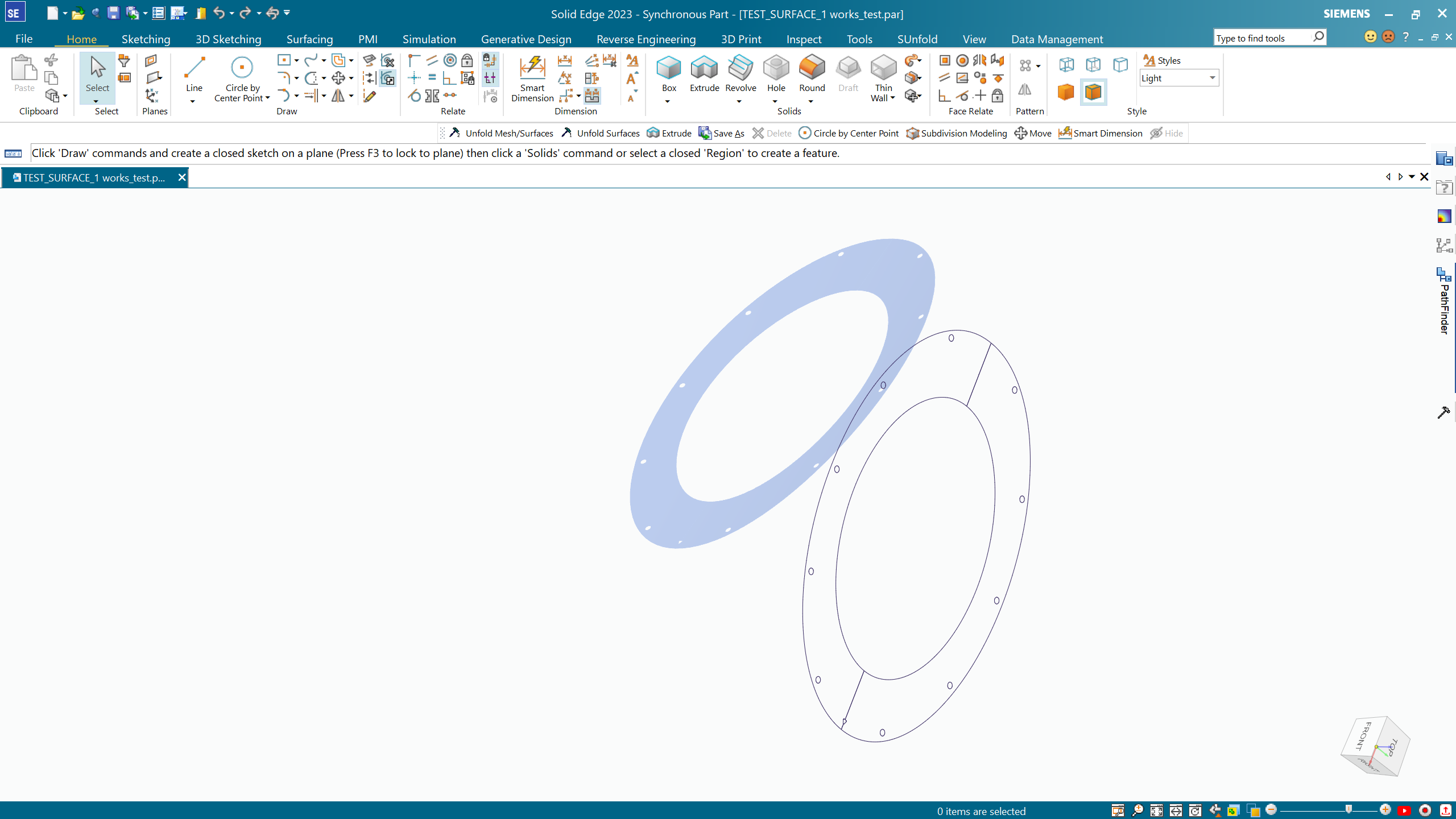This screenshot has height=819, width=1456.
Task: Click the Save As button
Action: [x=721, y=133]
